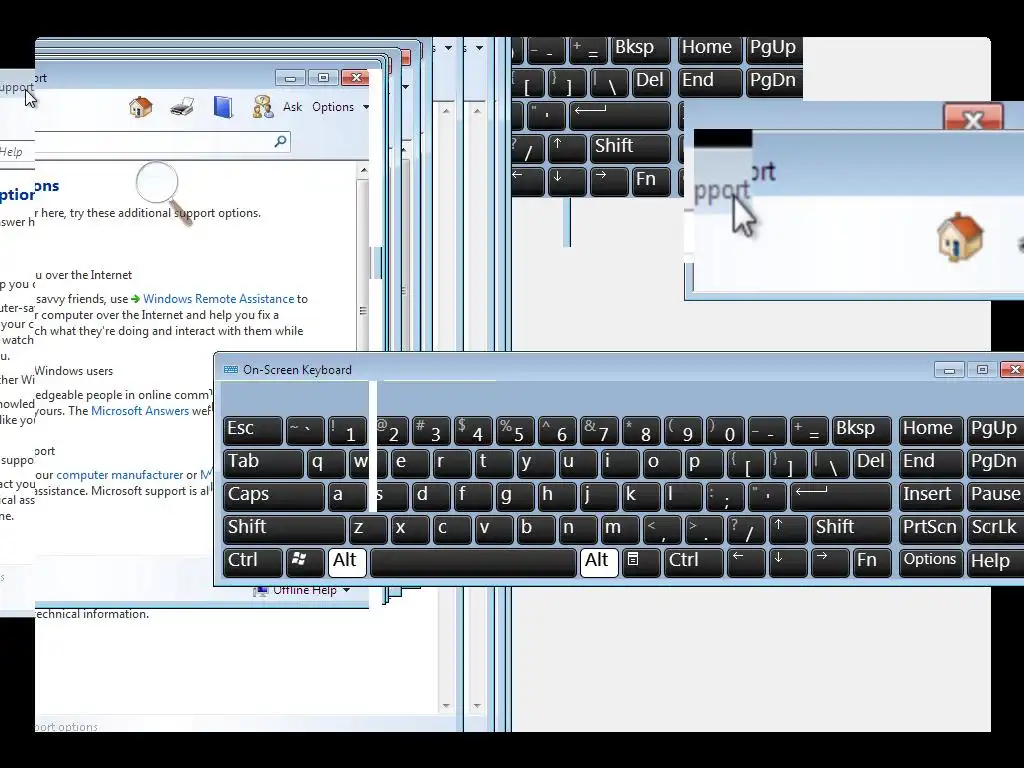Open computer manufacturer link
This screenshot has width=1024, height=768.
click(x=120, y=475)
